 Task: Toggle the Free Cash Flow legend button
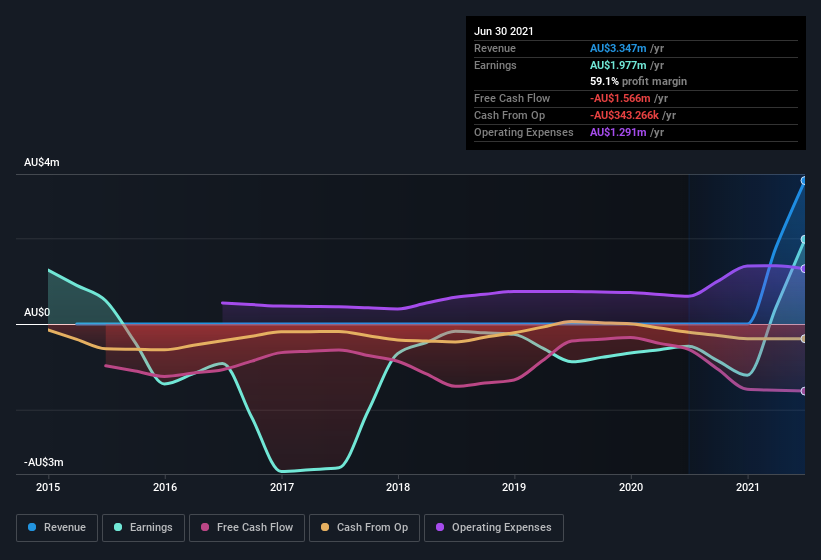pos(247,528)
